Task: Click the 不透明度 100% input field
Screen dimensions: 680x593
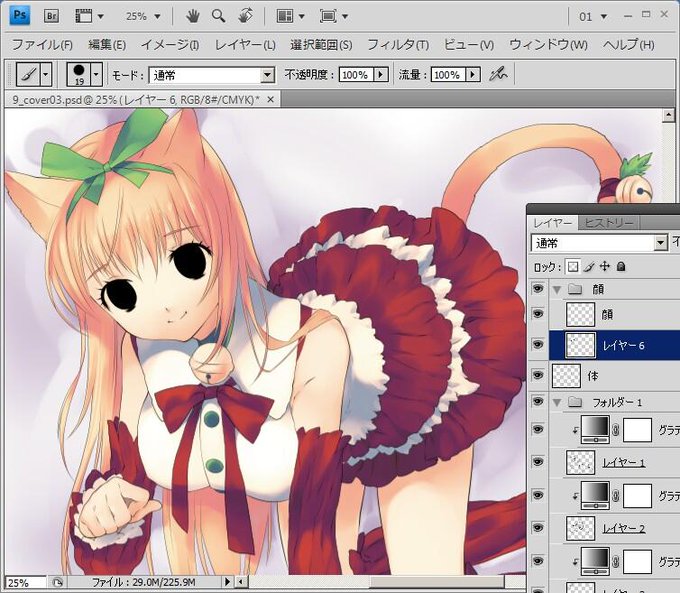Action: click(356, 75)
